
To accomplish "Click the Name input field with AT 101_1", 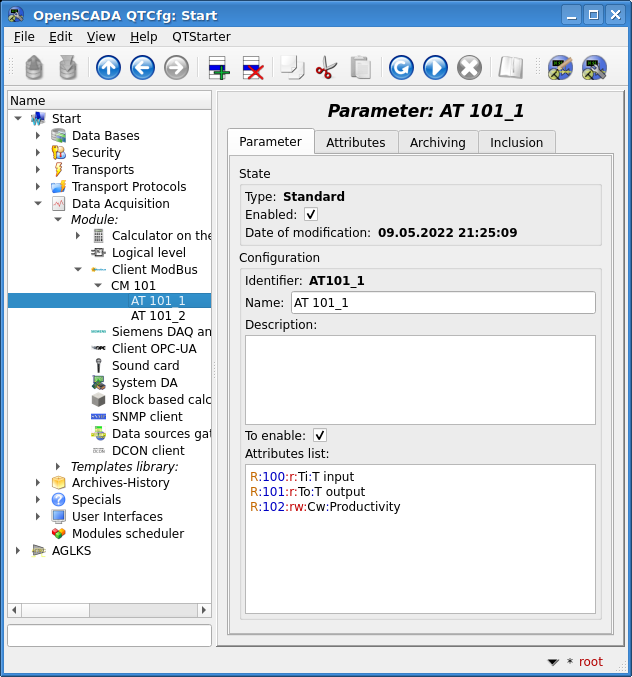I will pyautogui.click(x=443, y=303).
